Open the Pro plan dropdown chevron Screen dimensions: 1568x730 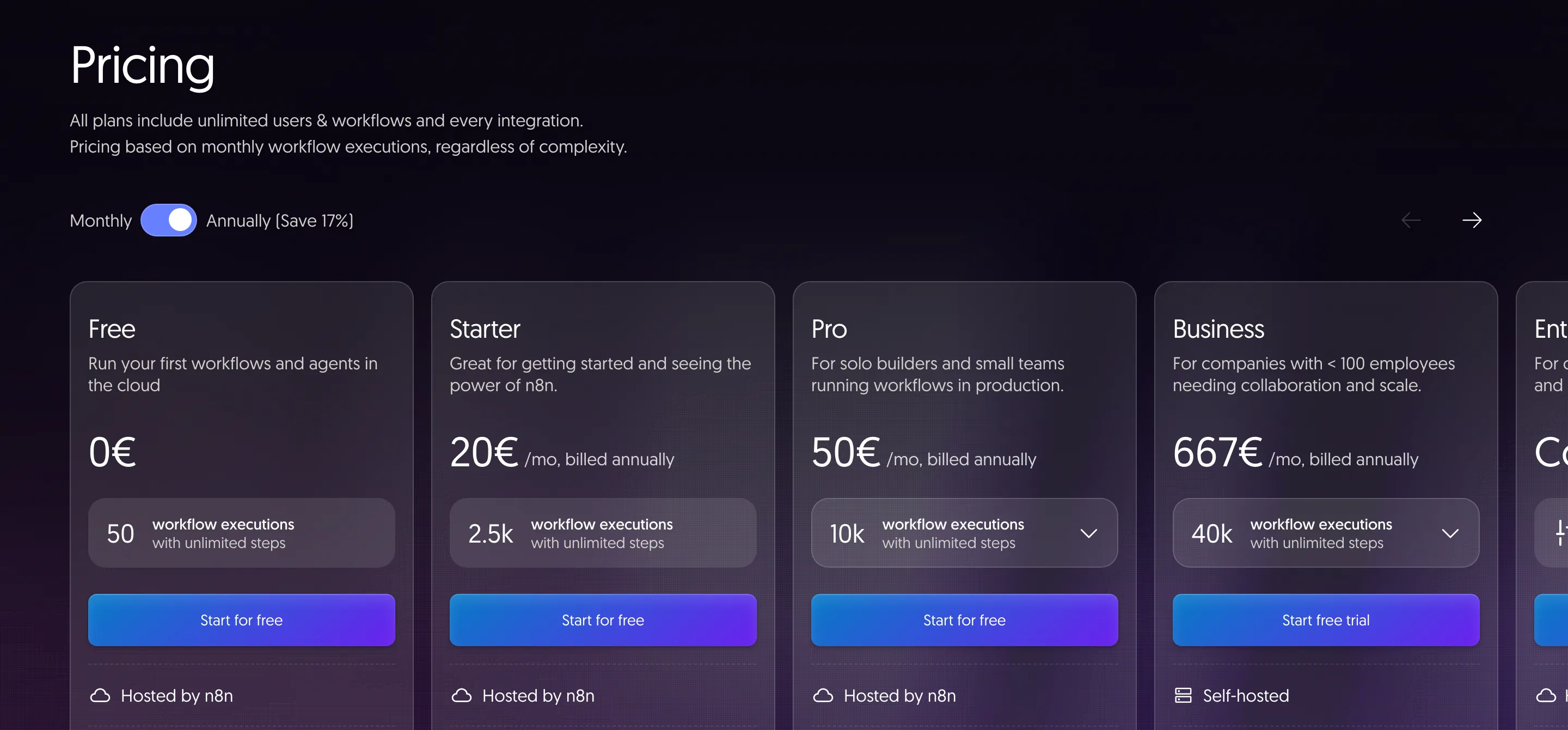click(1089, 533)
